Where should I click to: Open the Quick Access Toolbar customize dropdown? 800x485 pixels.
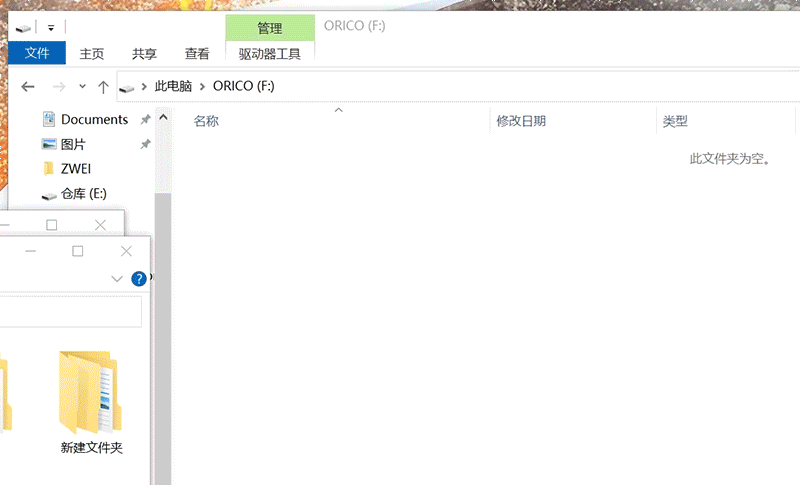(51, 28)
